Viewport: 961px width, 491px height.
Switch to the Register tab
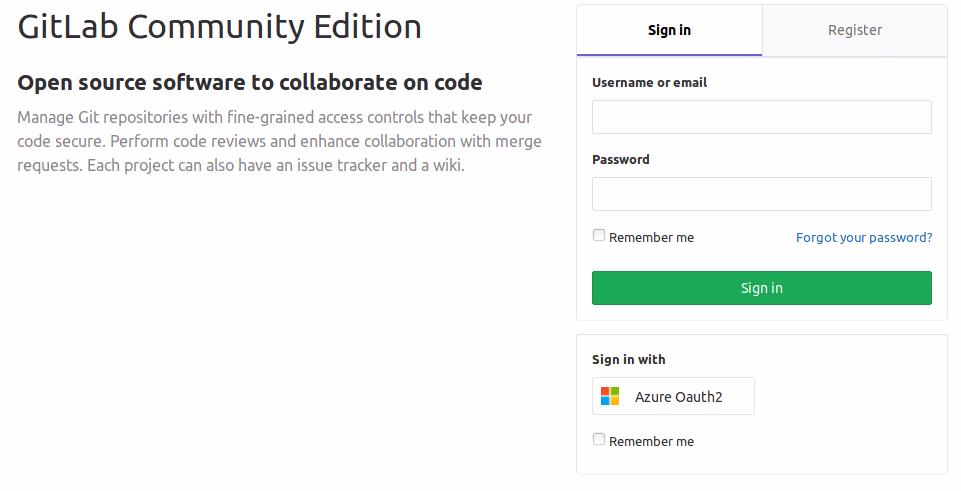[x=855, y=30]
